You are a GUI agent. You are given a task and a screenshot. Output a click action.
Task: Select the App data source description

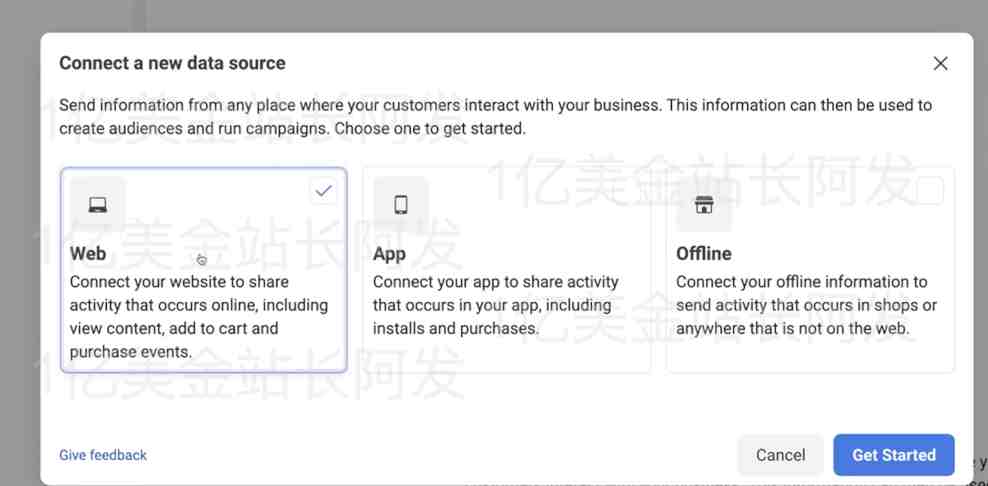(496, 305)
